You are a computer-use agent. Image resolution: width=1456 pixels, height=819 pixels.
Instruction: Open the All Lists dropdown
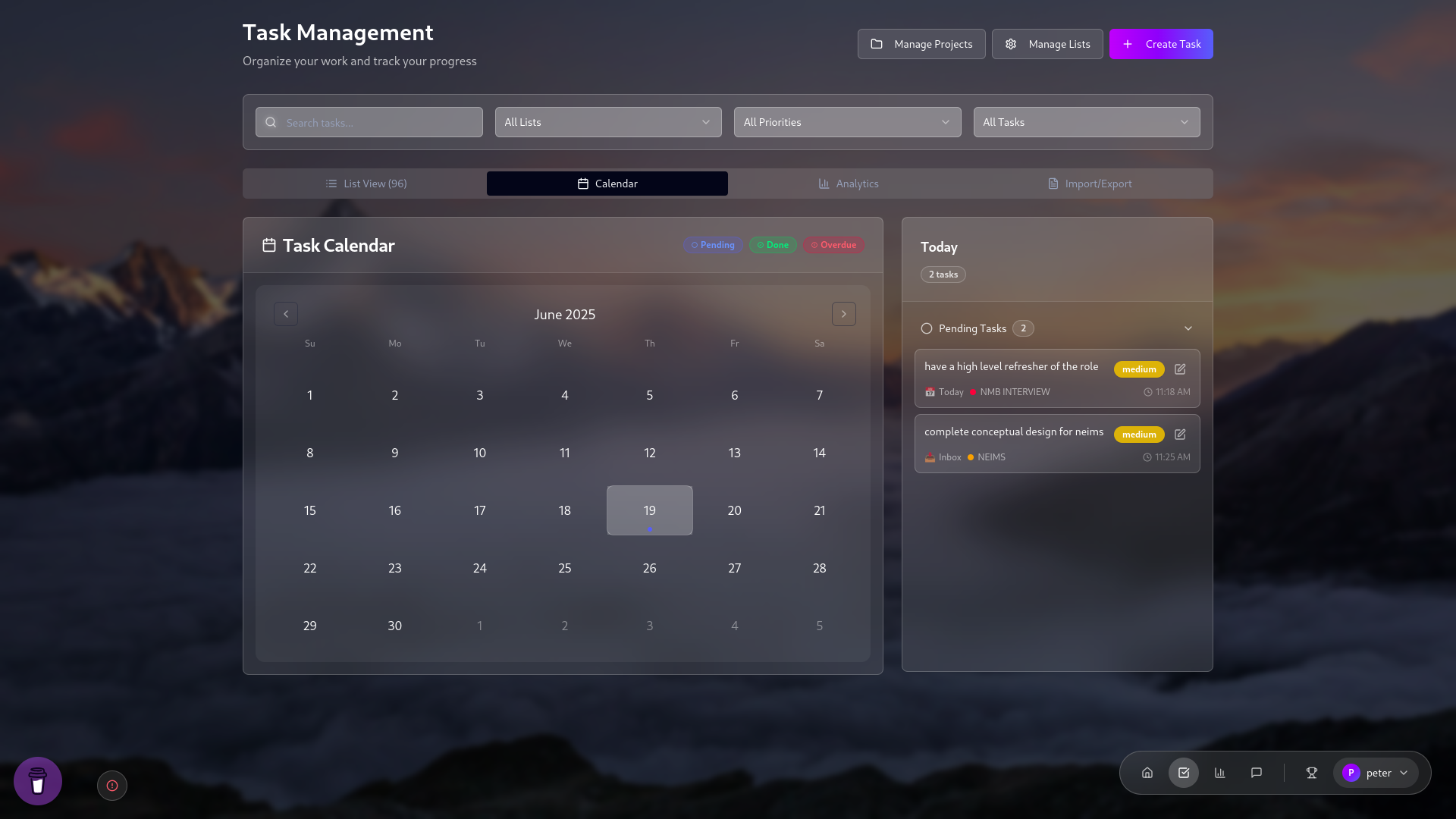[x=607, y=122]
